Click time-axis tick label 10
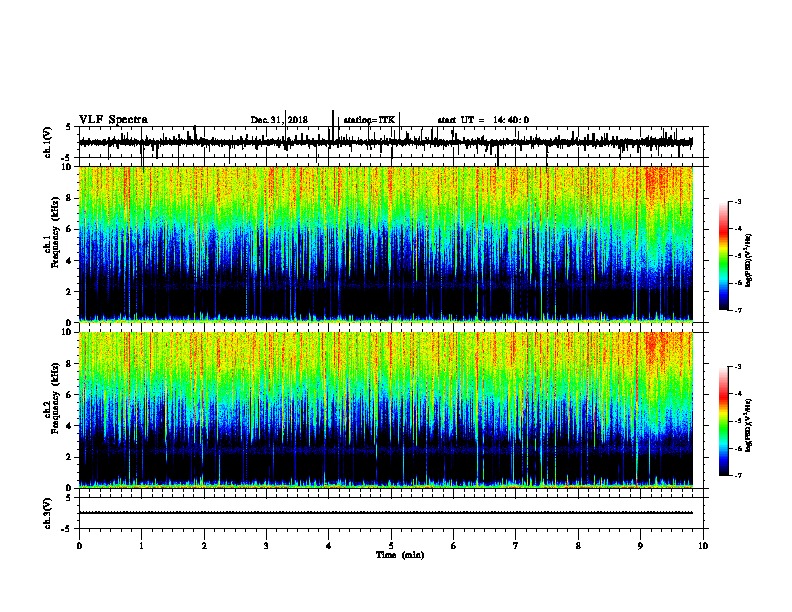This screenshot has width=792, height=612. pos(703,546)
